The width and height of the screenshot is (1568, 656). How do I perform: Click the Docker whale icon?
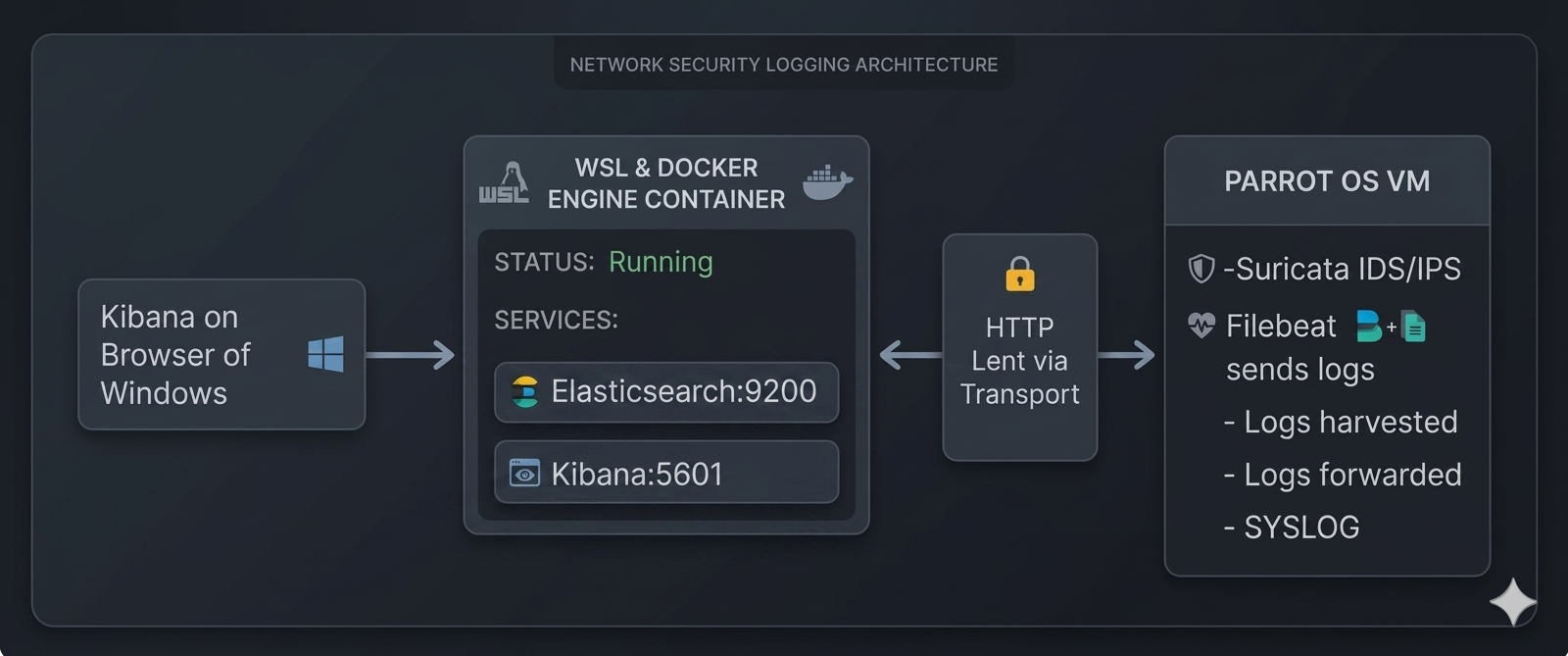(x=828, y=182)
